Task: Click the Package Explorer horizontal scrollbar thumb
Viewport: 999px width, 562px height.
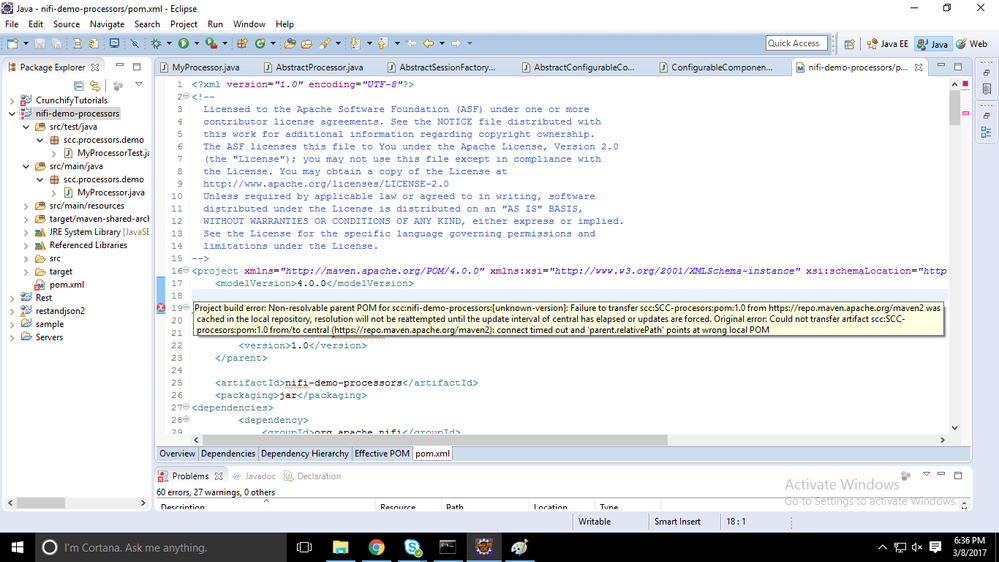Action: tap(41, 503)
